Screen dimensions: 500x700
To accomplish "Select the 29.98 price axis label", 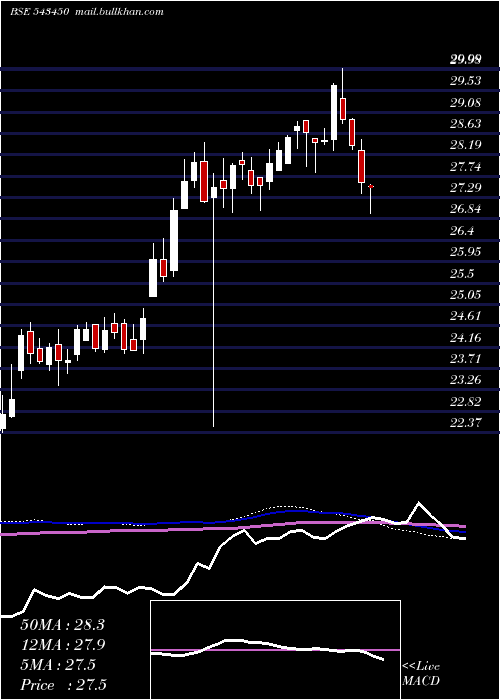I will pyautogui.click(x=466, y=60).
